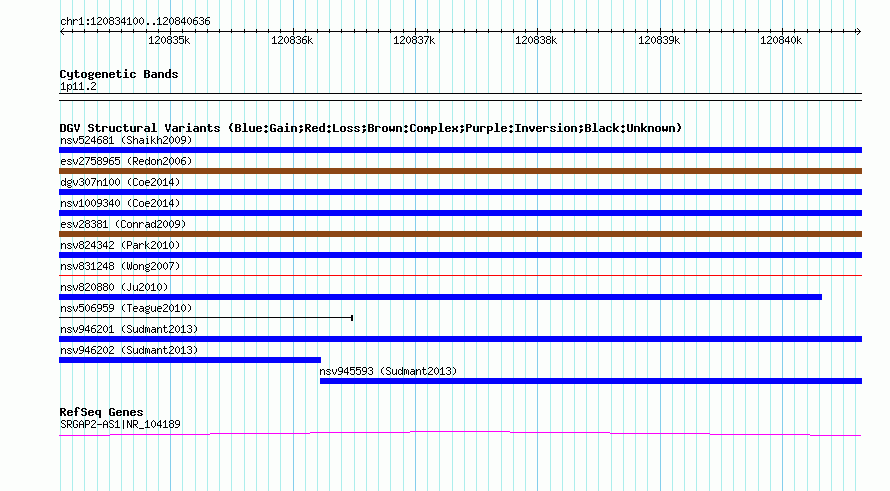
Task: Click the ruler's right arrowhead
Action: (859, 32)
